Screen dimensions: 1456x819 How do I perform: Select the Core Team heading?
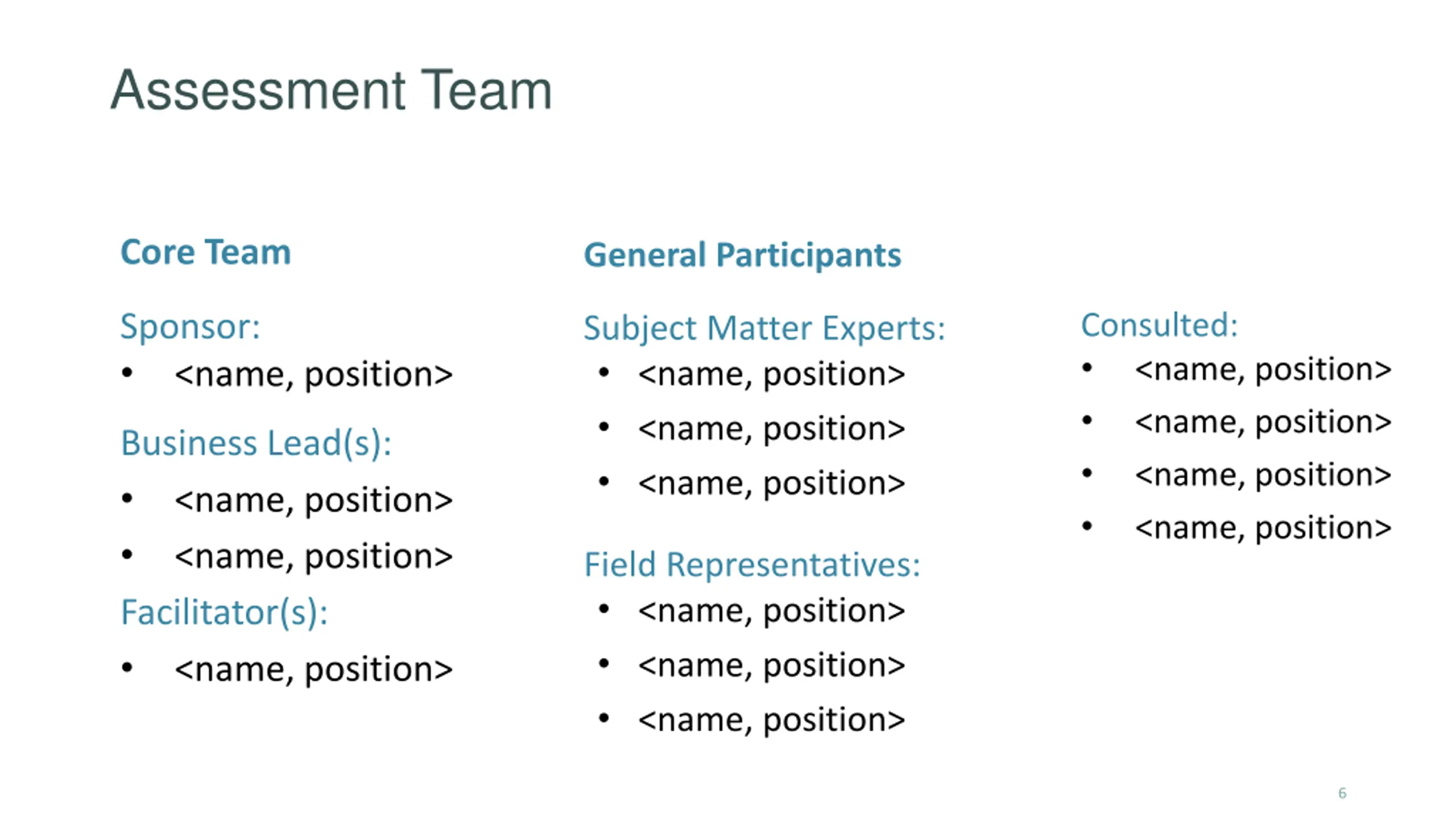(x=205, y=252)
